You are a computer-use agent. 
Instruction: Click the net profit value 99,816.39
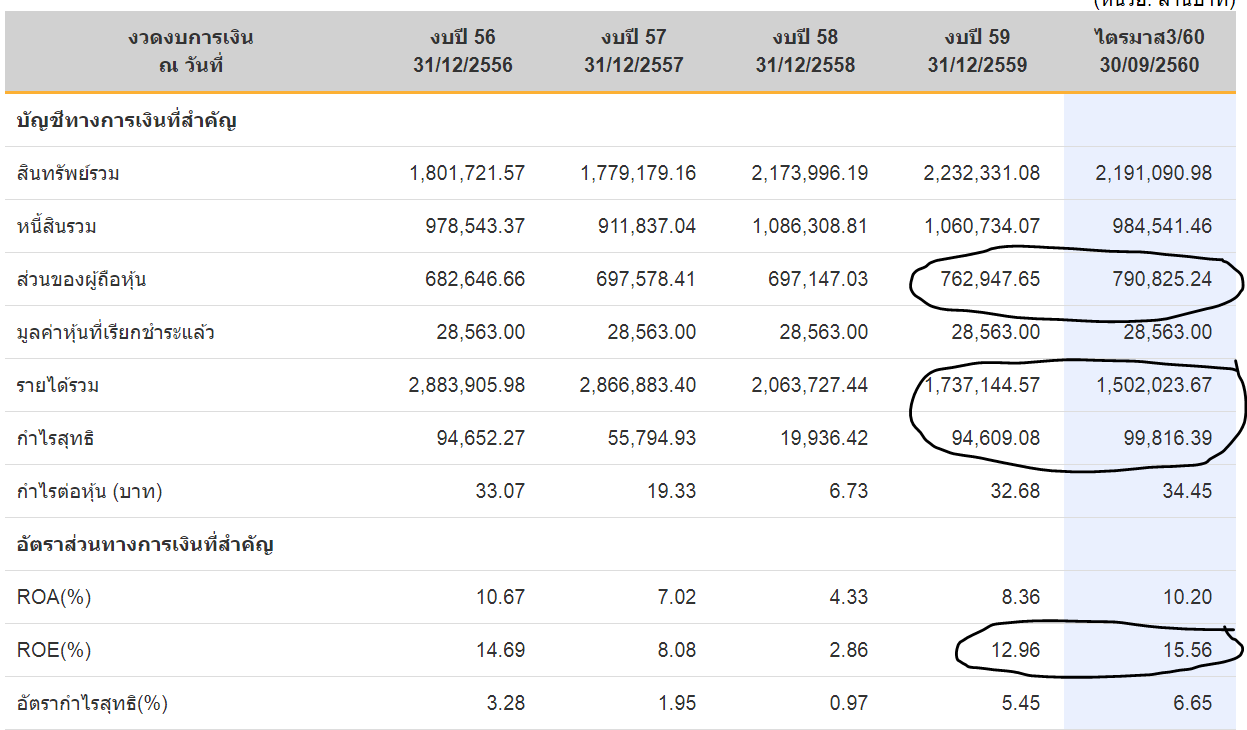[1161, 438]
